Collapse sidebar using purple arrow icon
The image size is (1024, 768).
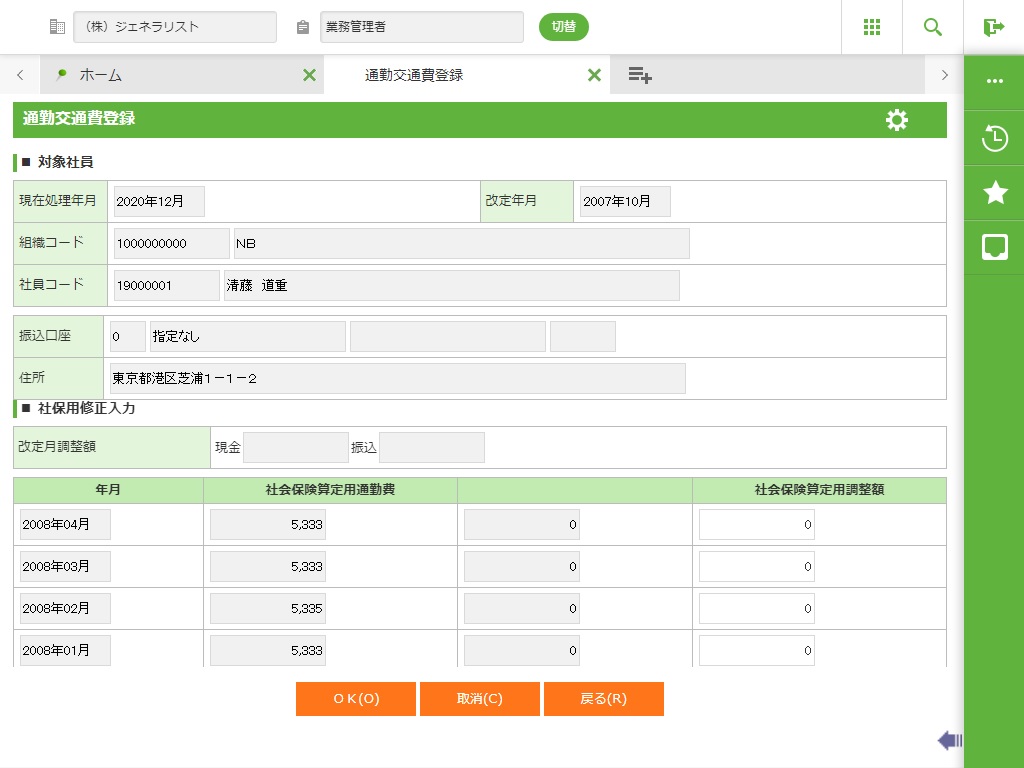[x=949, y=740]
